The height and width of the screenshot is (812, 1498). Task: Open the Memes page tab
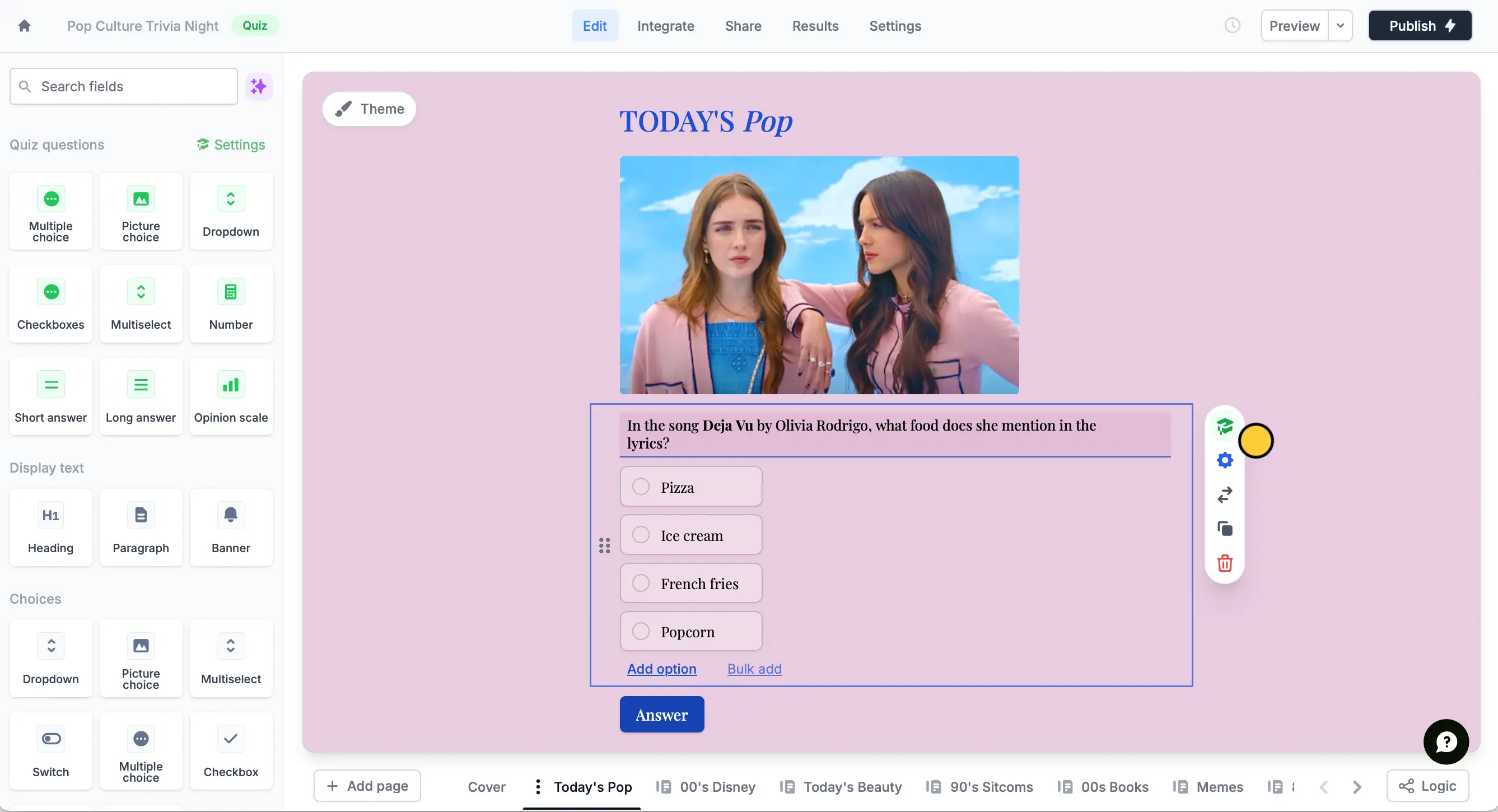click(1208, 787)
